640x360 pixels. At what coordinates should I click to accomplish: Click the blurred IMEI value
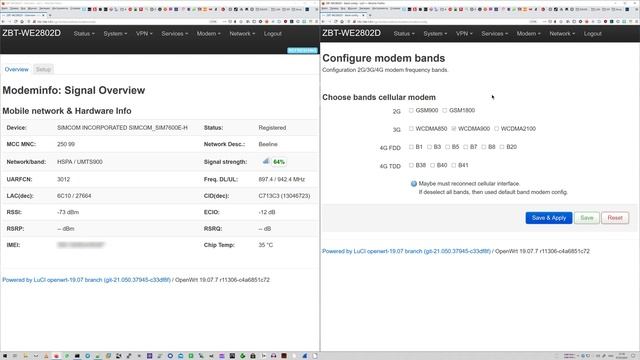pyautogui.click(x=81, y=245)
